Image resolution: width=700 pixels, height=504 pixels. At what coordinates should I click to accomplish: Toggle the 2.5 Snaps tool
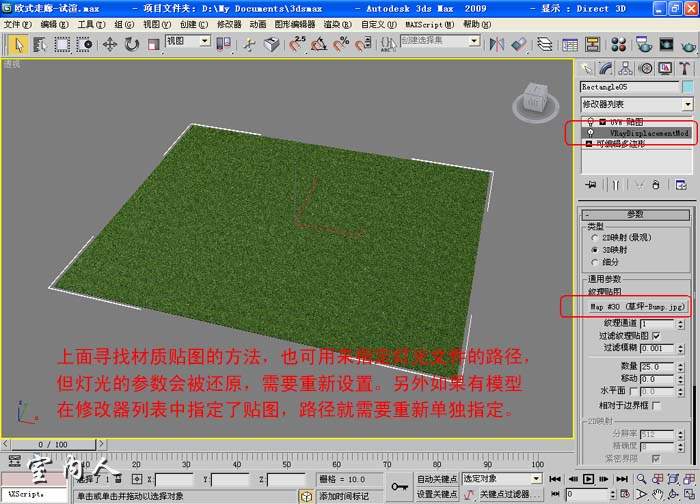[x=297, y=44]
